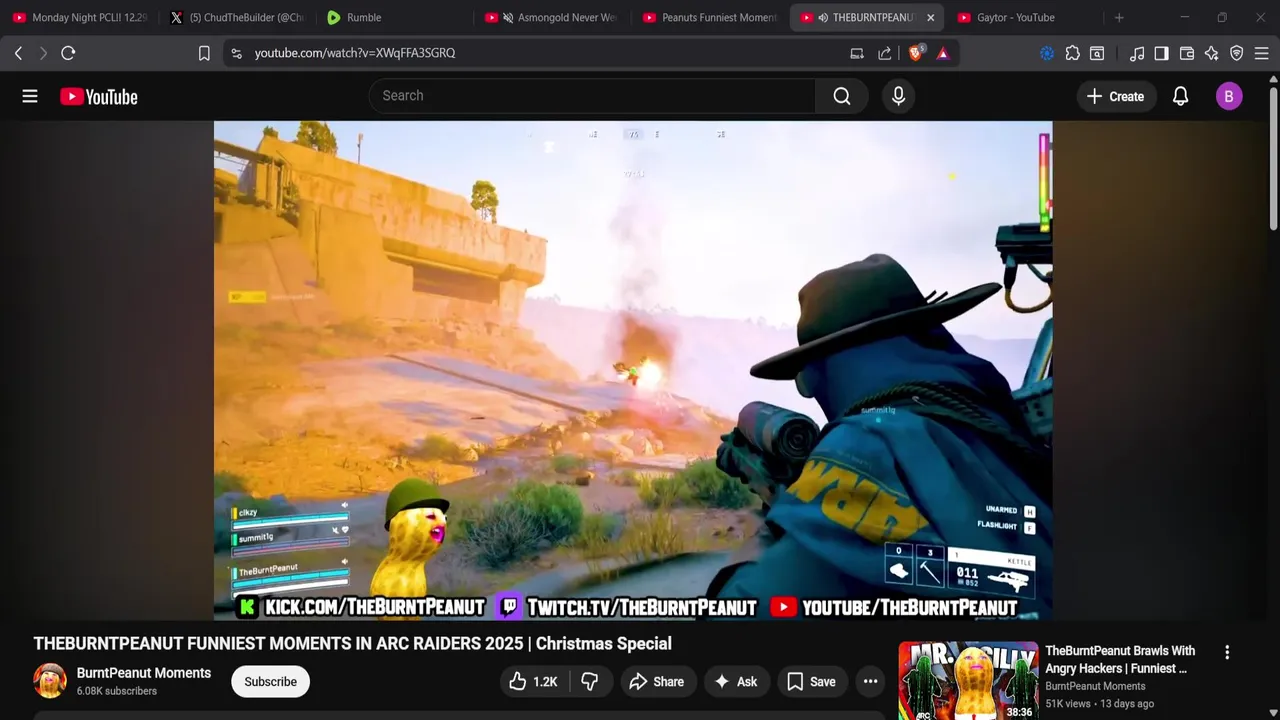Click the video title text THEBURNTPEANUT FUNNIEST MOMENTS

[x=352, y=644]
